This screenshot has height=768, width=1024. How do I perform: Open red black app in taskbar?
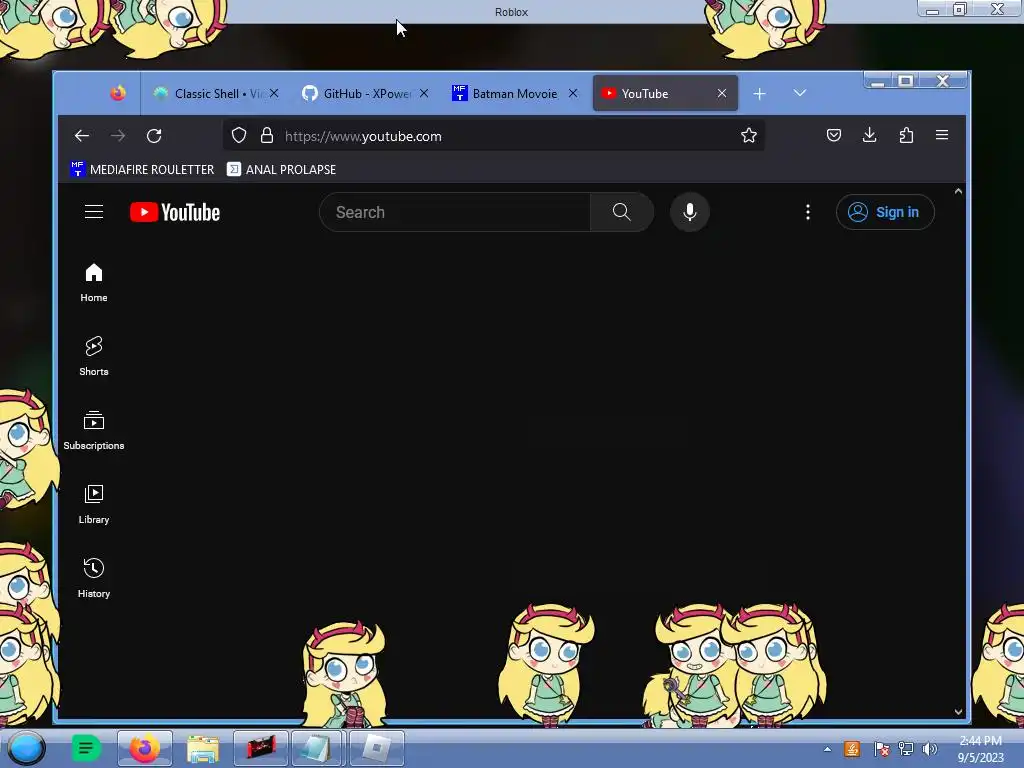(261, 748)
